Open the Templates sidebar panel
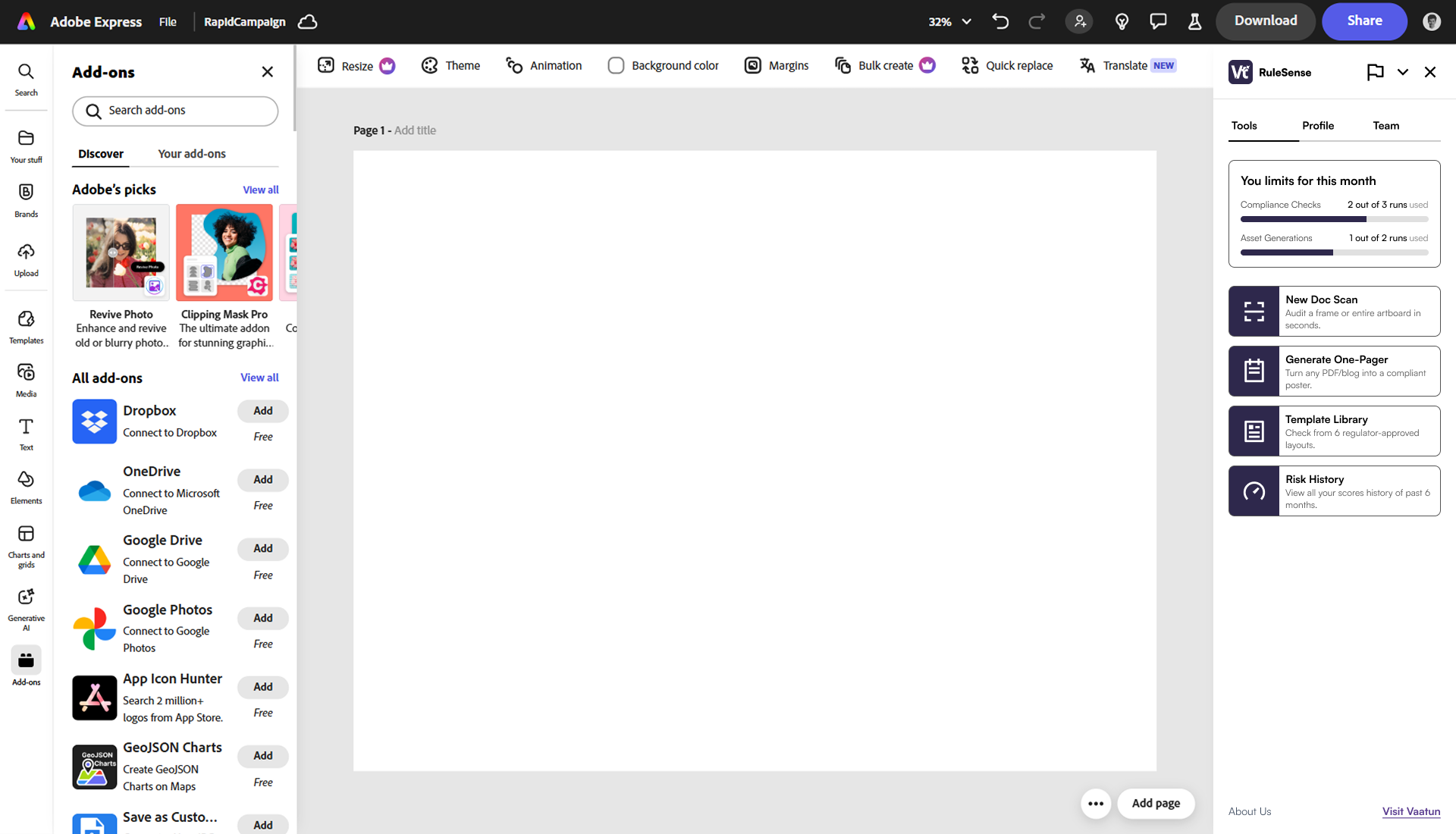This screenshot has height=834, width=1456. click(x=26, y=327)
